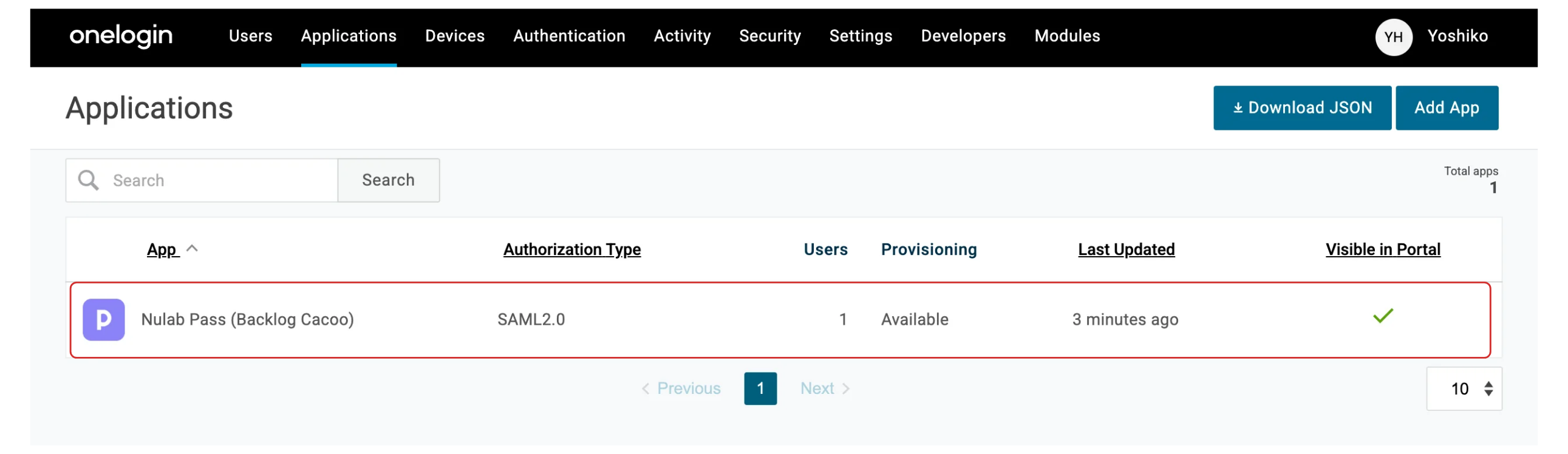This screenshot has height=454, width=1568.
Task: Sort by Visible in Portal column
Action: 1382,249
